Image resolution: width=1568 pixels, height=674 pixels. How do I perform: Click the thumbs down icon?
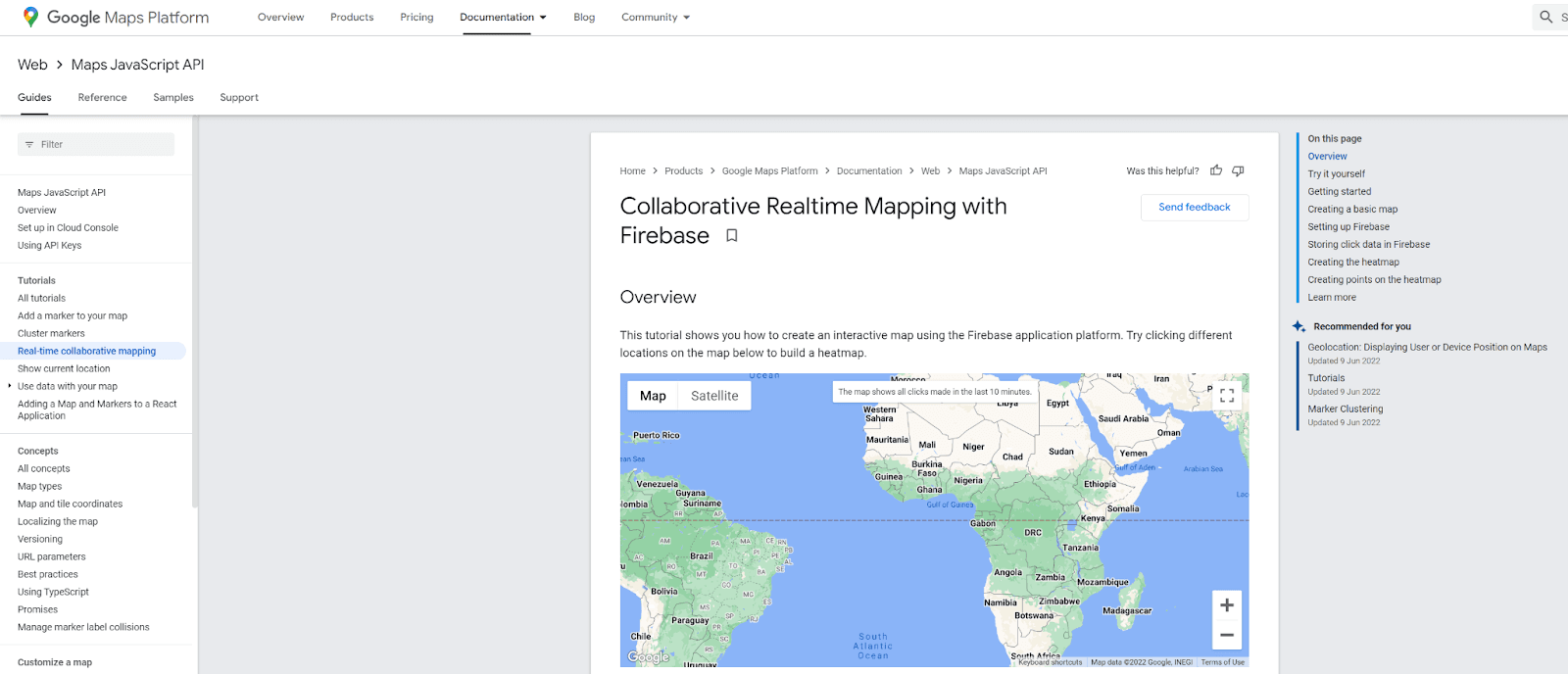point(1238,170)
